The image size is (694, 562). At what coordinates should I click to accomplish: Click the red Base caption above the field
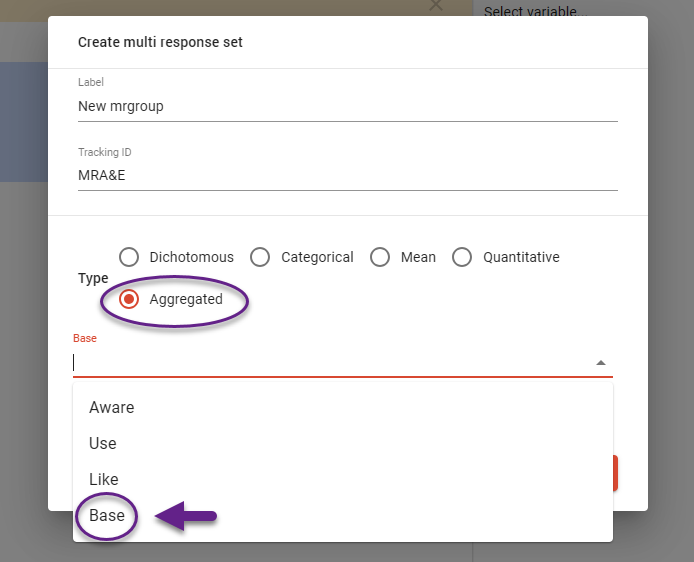click(x=85, y=339)
